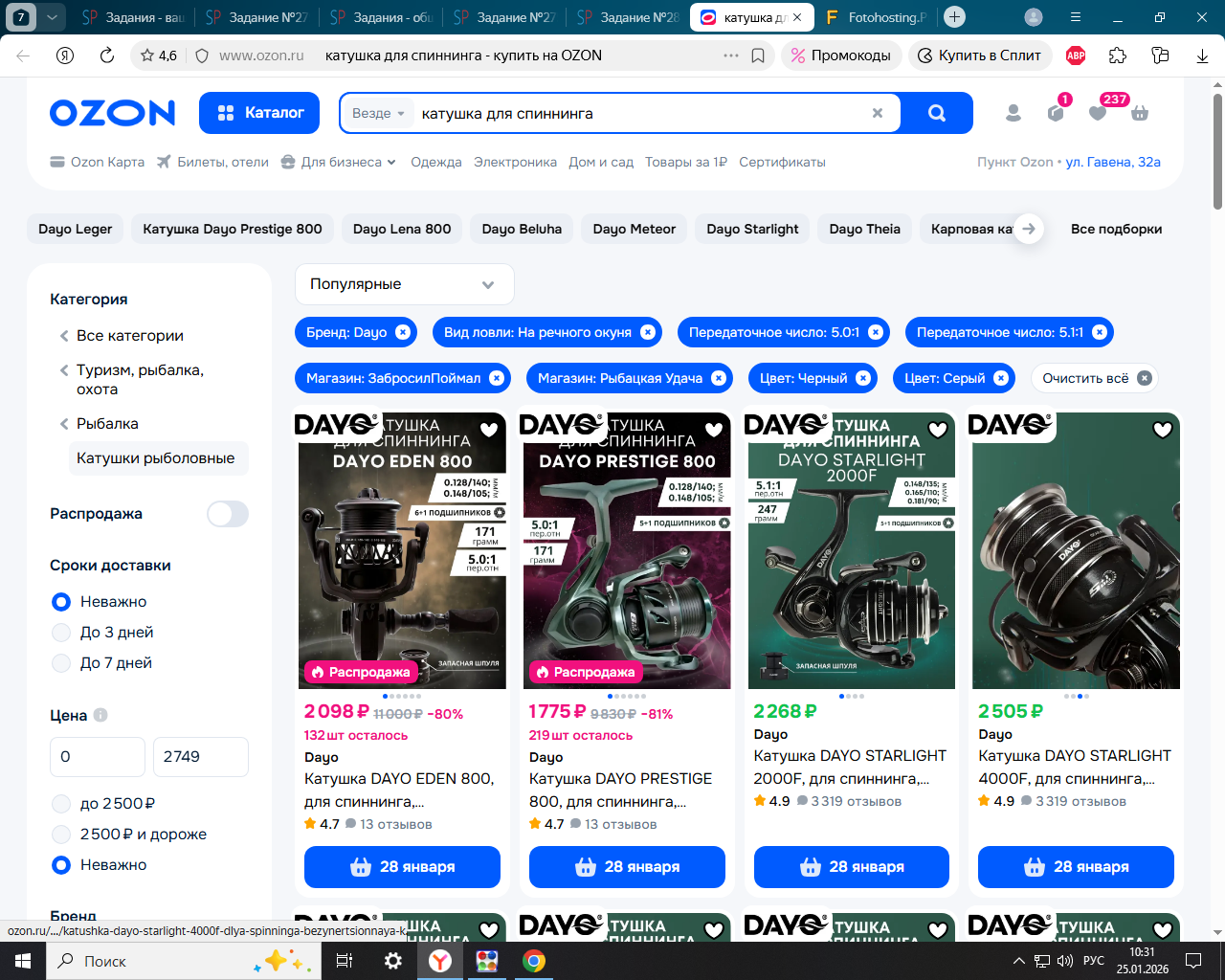Select delivery option 'До 3 дней'
This screenshot has width=1225, height=980.
[61, 633]
